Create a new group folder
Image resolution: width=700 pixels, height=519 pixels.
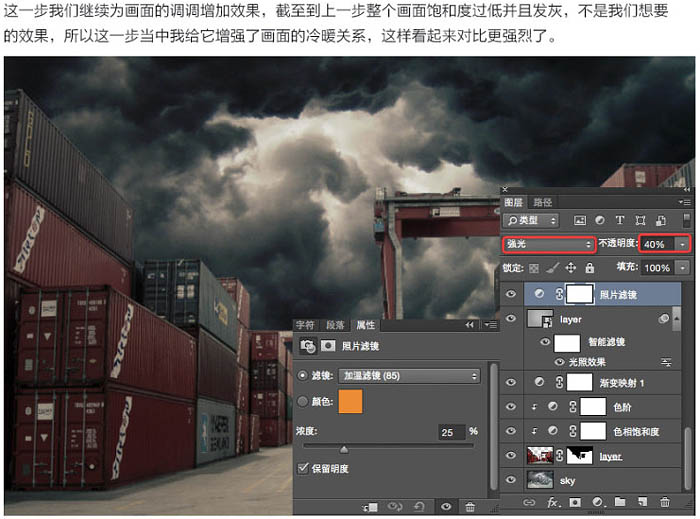click(x=620, y=502)
